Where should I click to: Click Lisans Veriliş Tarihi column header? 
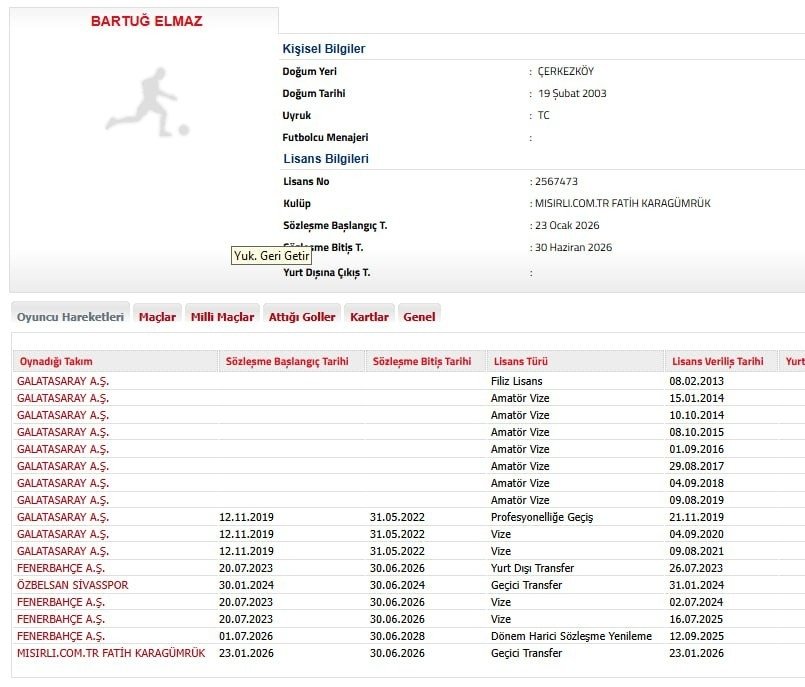click(718, 362)
